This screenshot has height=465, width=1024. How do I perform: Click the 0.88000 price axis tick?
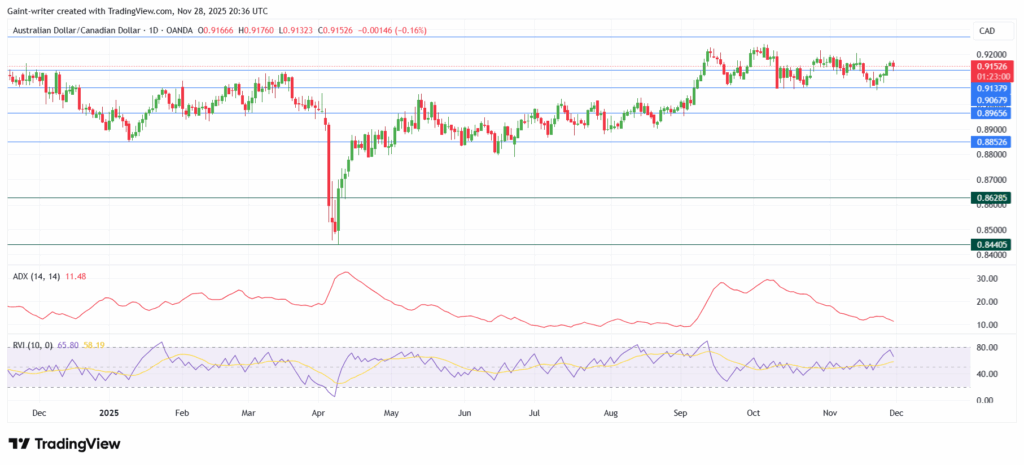click(993, 155)
